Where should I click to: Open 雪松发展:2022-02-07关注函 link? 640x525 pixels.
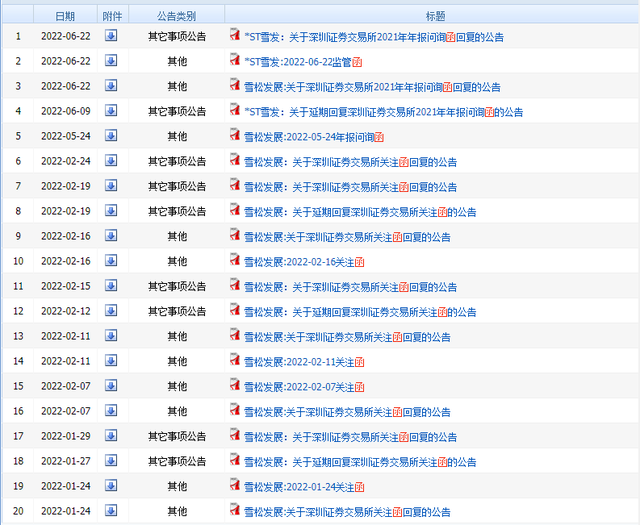pyautogui.click(x=304, y=387)
